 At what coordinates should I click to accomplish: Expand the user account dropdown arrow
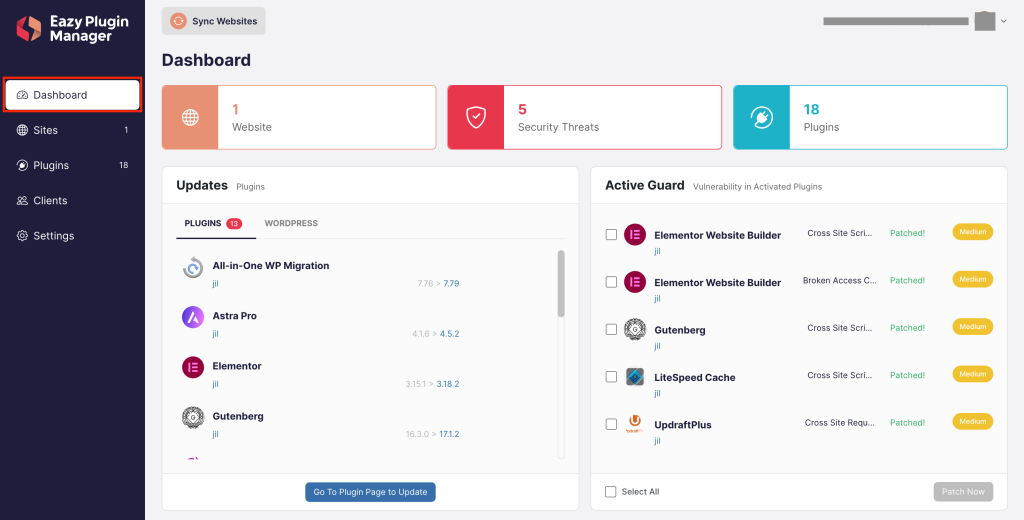tap(1004, 22)
